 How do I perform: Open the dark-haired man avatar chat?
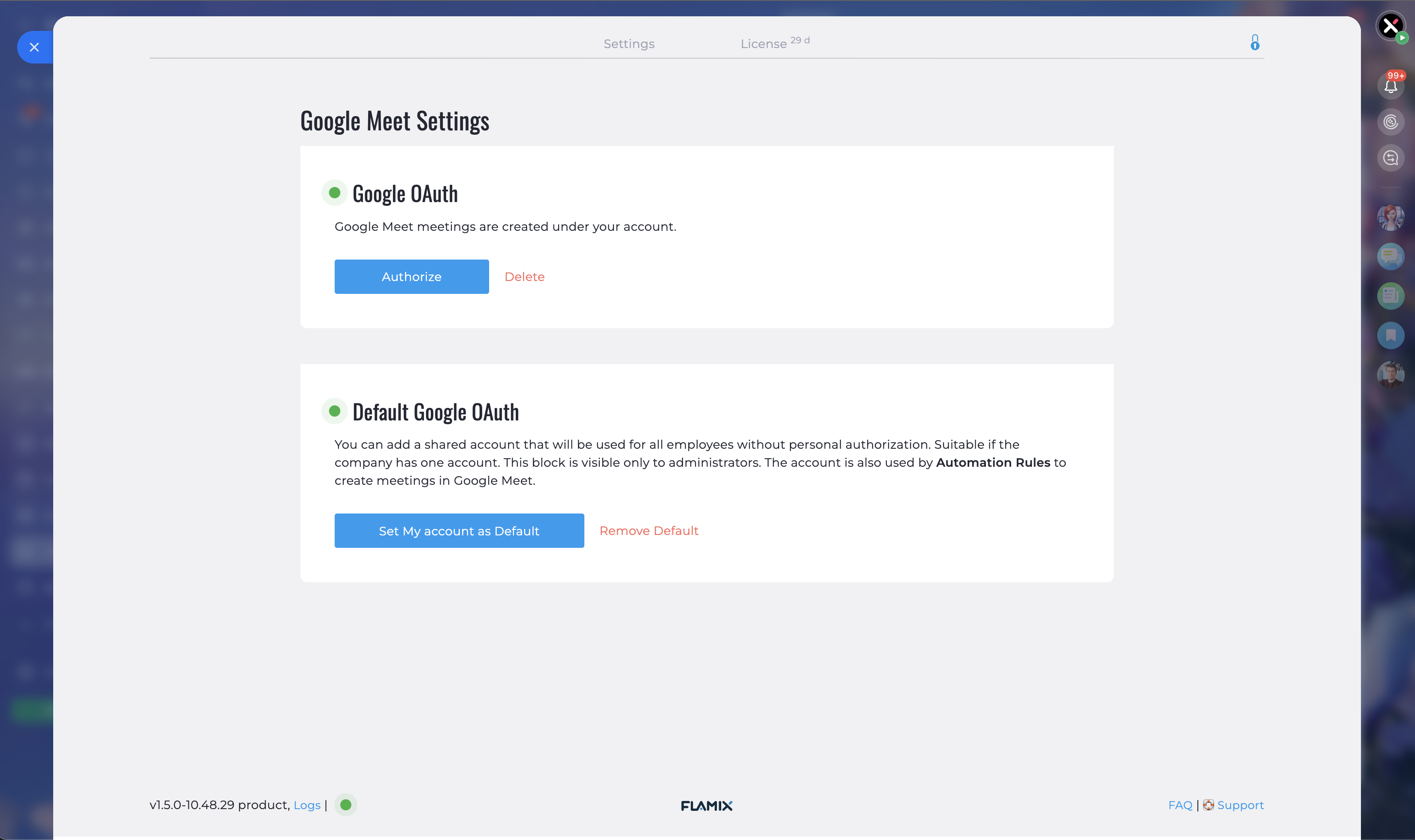[x=1390, y=375]
